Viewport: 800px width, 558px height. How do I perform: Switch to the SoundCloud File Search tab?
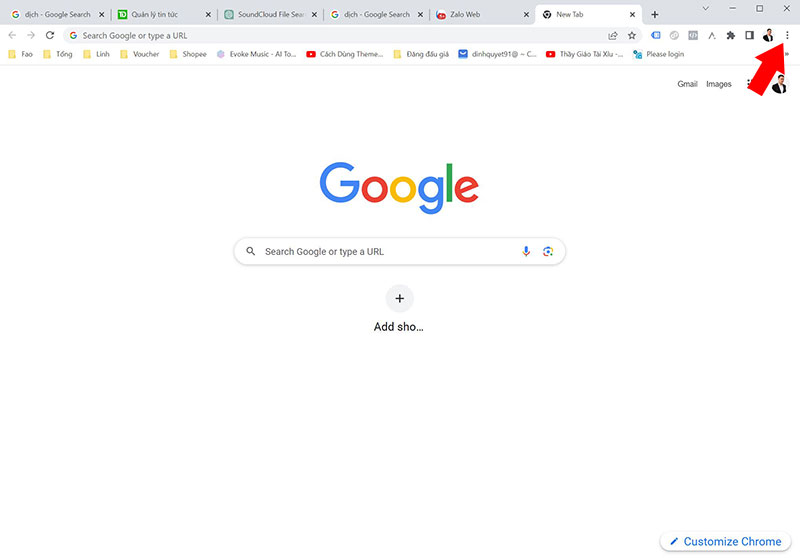pyautogui.click(x=270, y=14)
